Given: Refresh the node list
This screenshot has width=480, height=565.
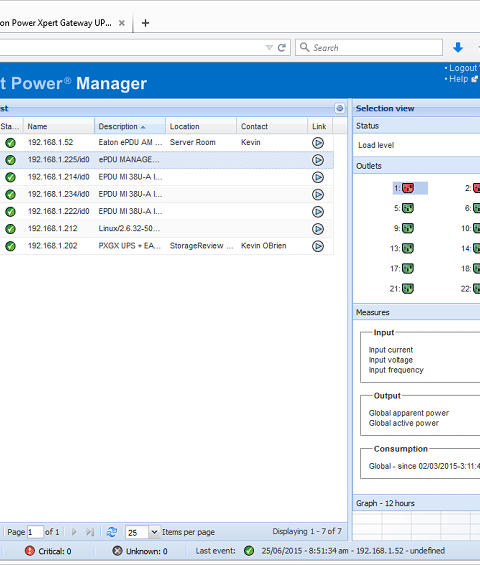Looking at the screenshot, I should click(112, 532).
